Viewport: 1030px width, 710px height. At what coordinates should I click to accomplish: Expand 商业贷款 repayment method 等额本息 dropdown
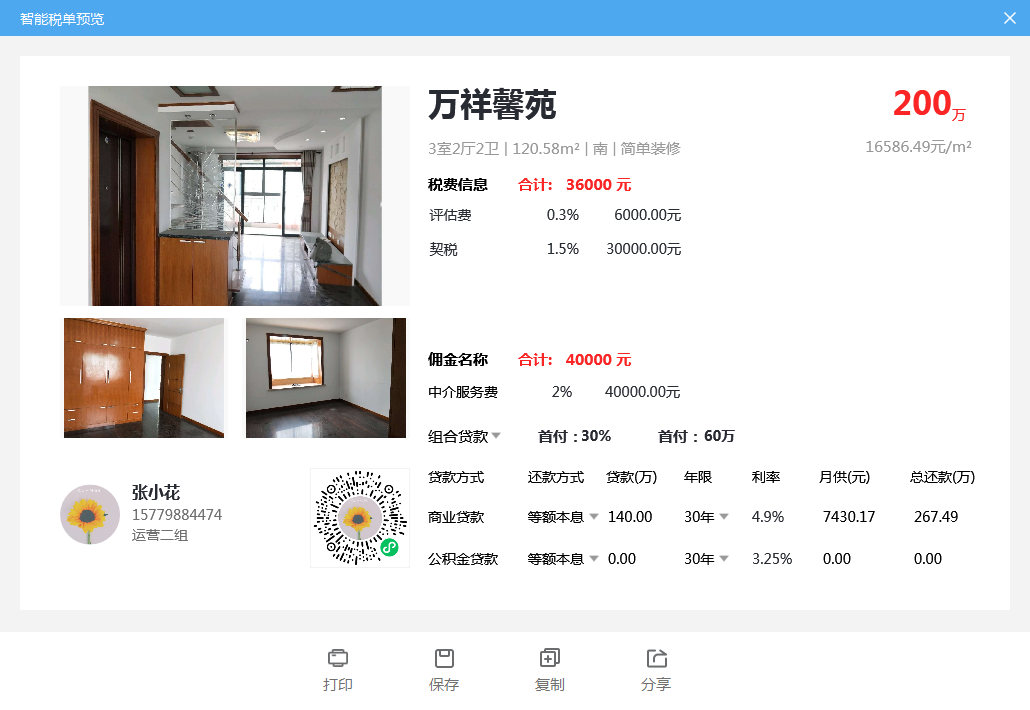(563, 517)
